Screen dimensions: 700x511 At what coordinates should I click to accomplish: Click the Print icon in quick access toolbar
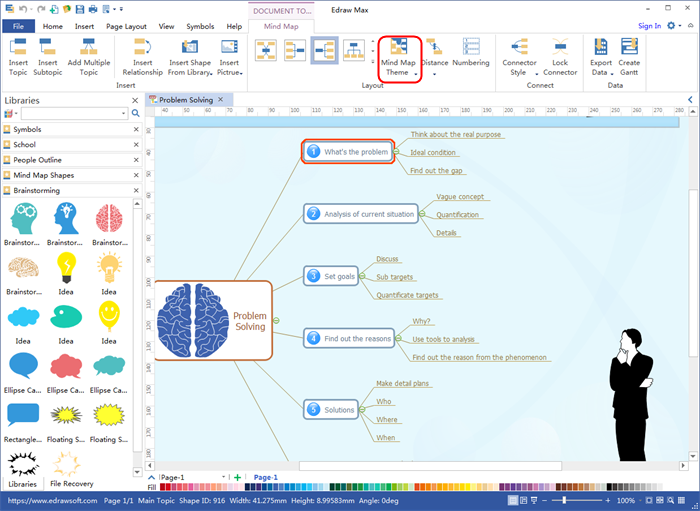[x=93, y=9]
